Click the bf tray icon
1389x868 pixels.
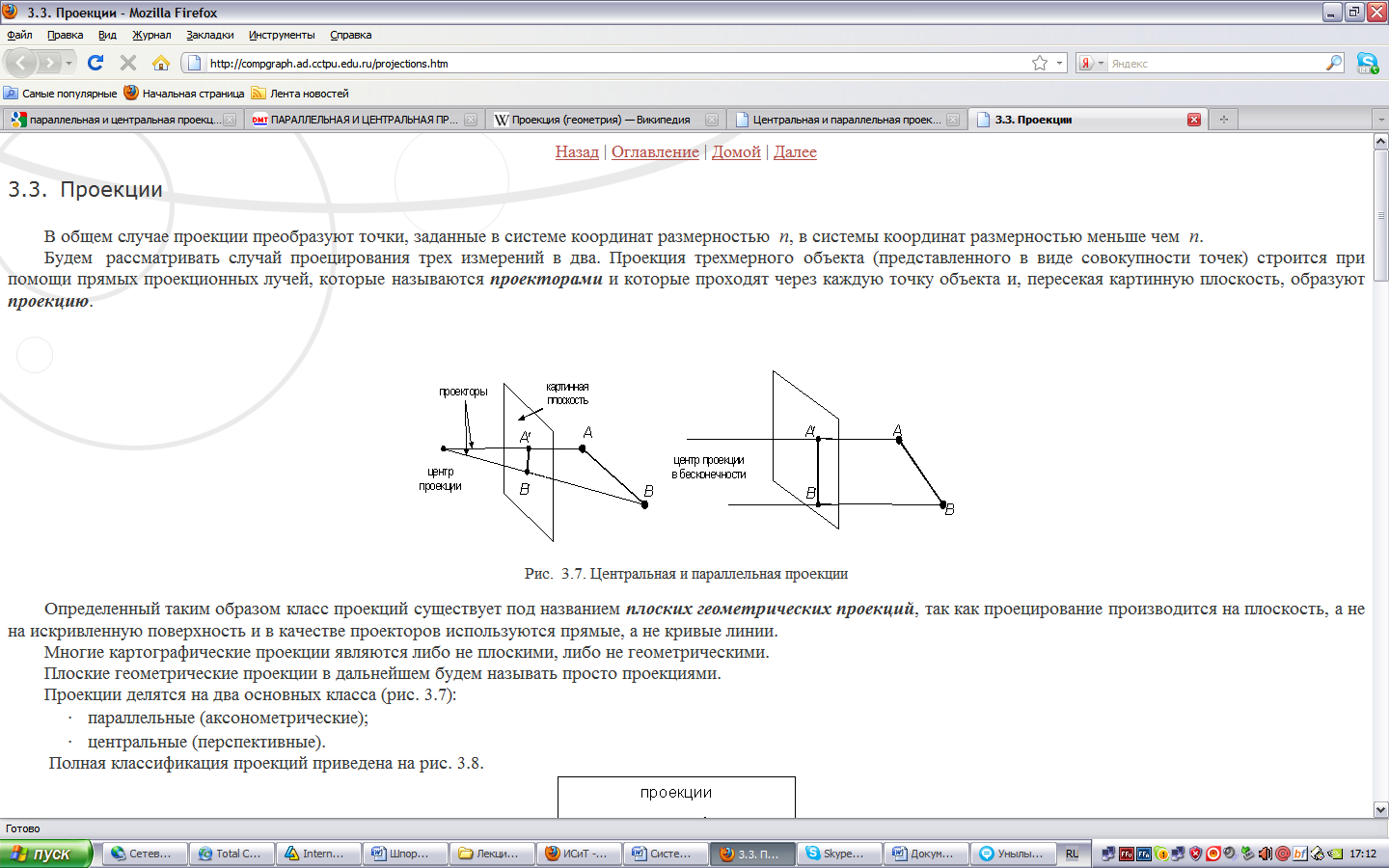click(1300, 854)
